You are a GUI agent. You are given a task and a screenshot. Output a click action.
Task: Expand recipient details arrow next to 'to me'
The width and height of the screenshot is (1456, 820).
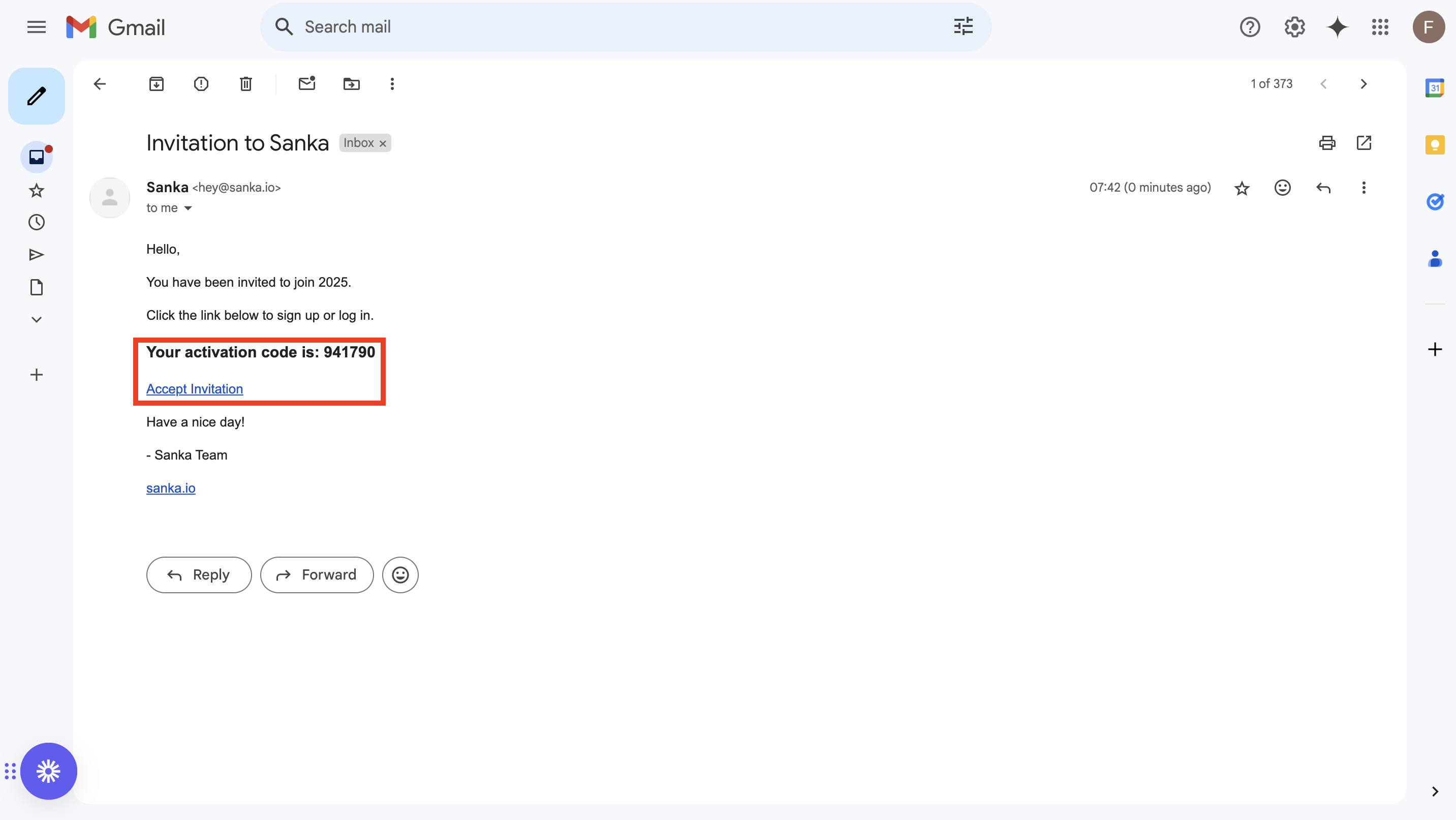[x=188, y=208]
